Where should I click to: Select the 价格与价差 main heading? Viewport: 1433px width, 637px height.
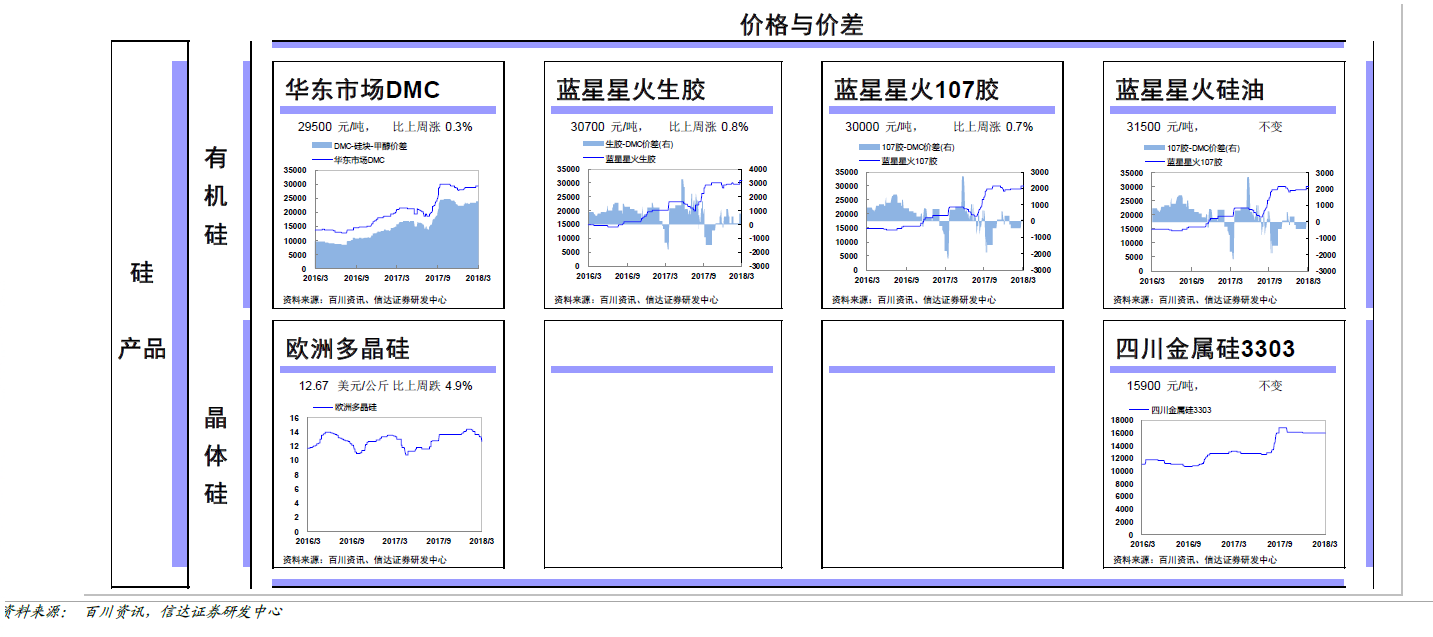(x=801, y=25)
